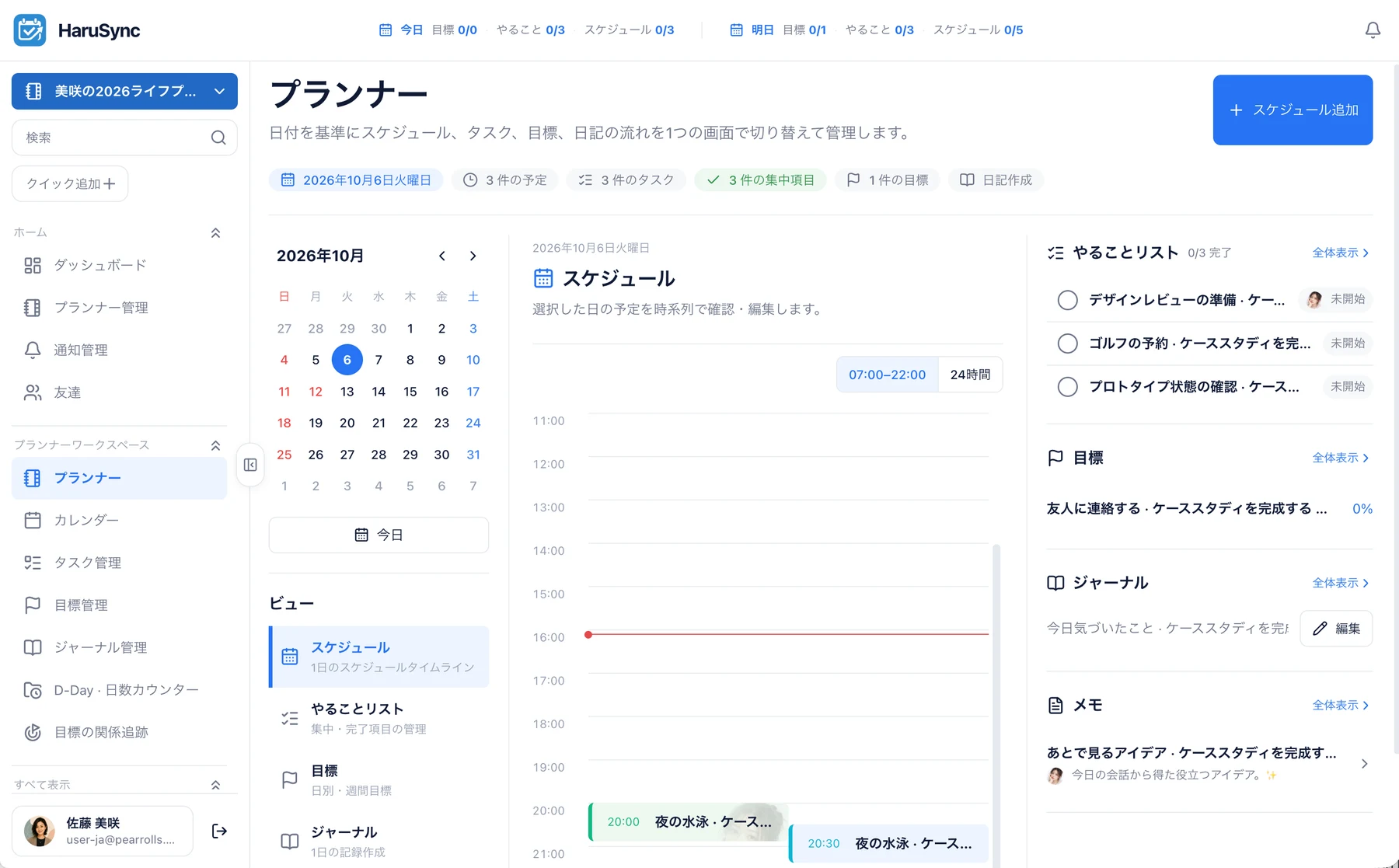Select 目標 view in ビュー list
The height and width of the screenshot is (868, 1399).
[379, 780]
